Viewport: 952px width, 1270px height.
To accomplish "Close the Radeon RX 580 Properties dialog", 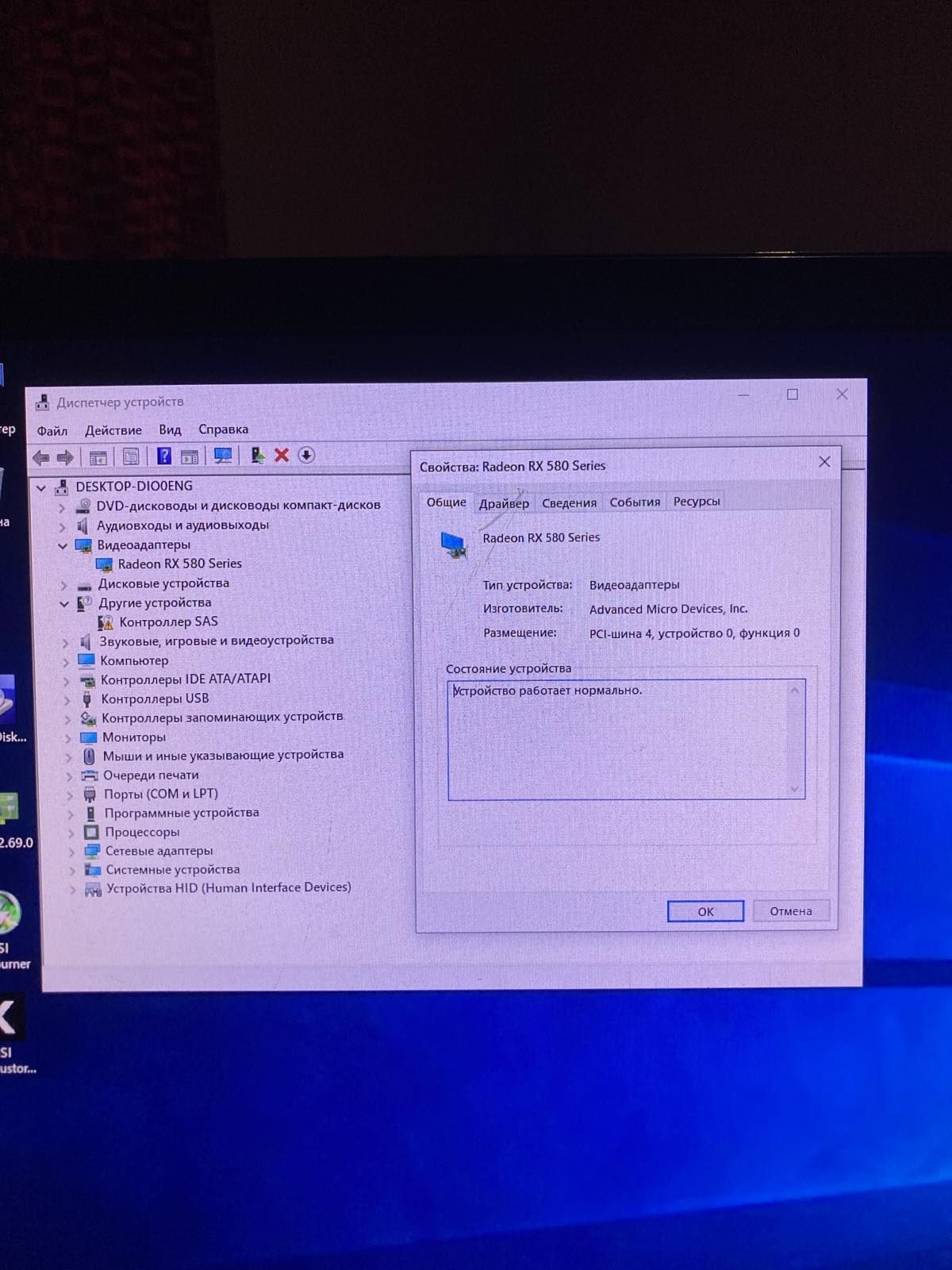I will coord(824,461).
